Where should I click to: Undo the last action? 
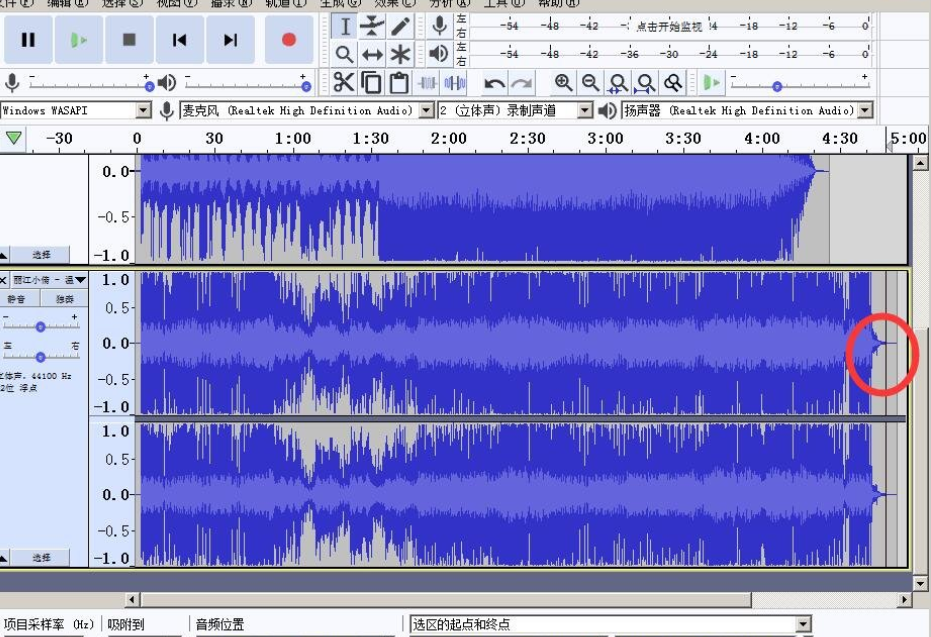pyautogui.click(x=494, y=83)
